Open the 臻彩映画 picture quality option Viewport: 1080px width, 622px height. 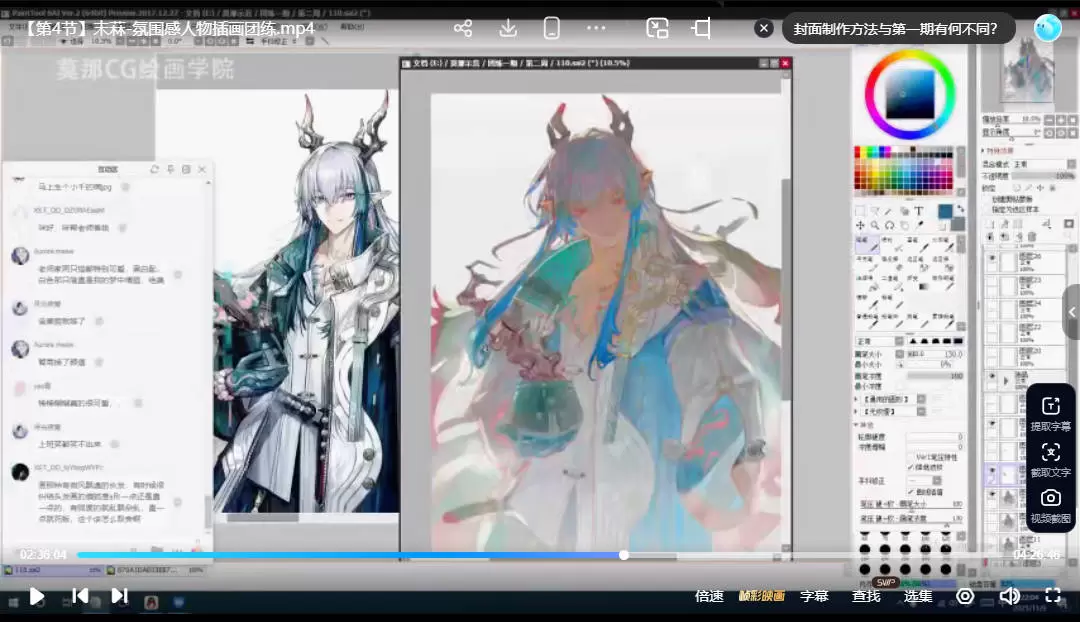click(x=761, y=596)
